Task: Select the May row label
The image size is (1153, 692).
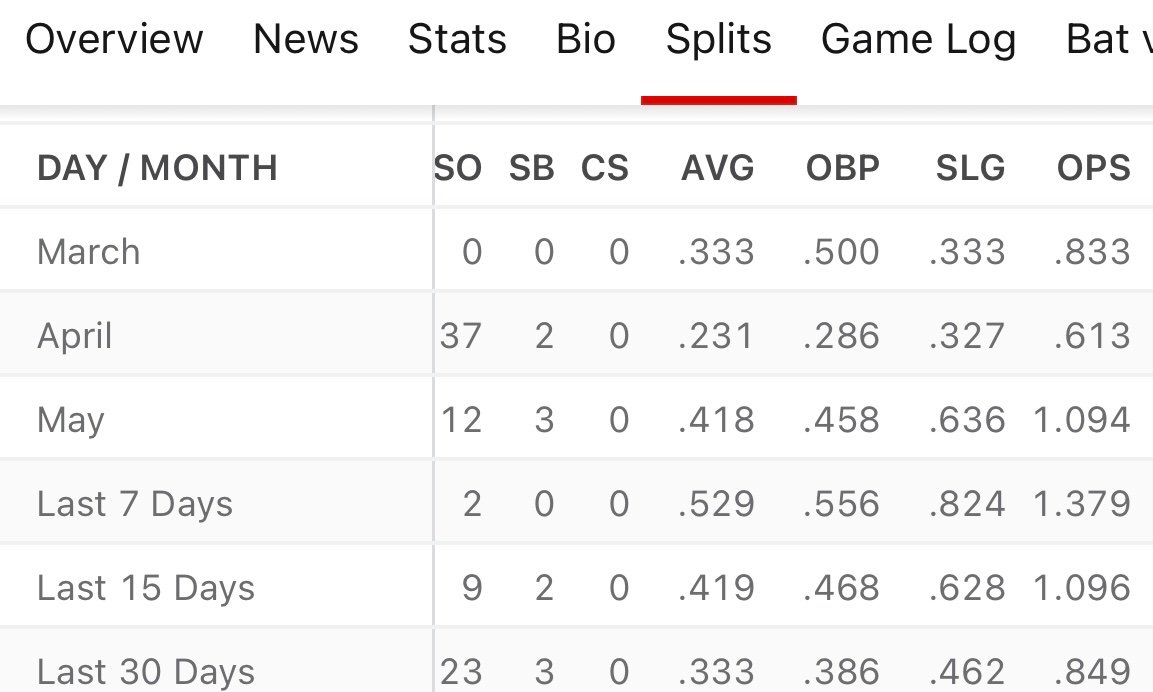Action: 70,420
